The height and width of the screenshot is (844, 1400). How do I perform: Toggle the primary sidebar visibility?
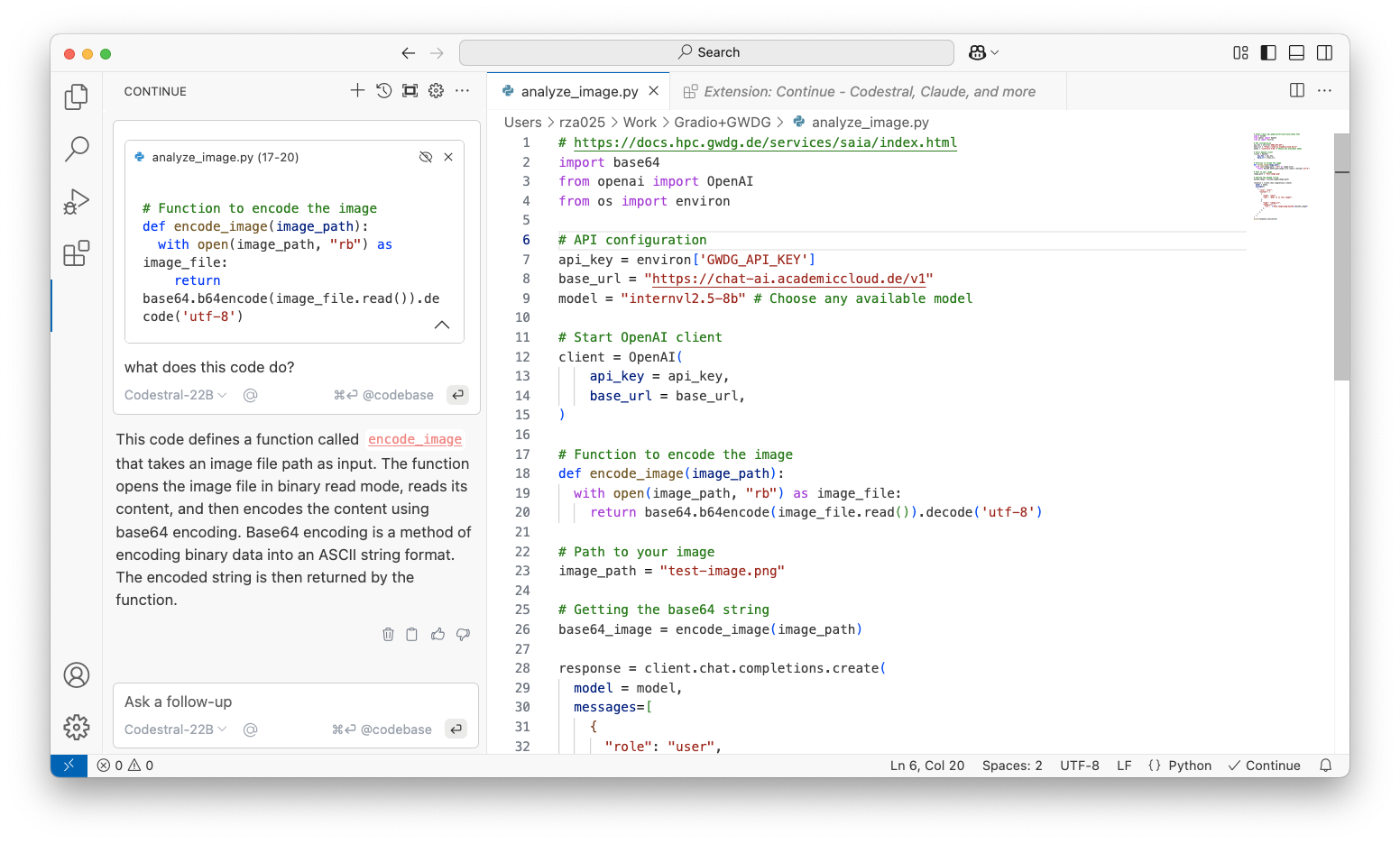[x=1268, y=52]
